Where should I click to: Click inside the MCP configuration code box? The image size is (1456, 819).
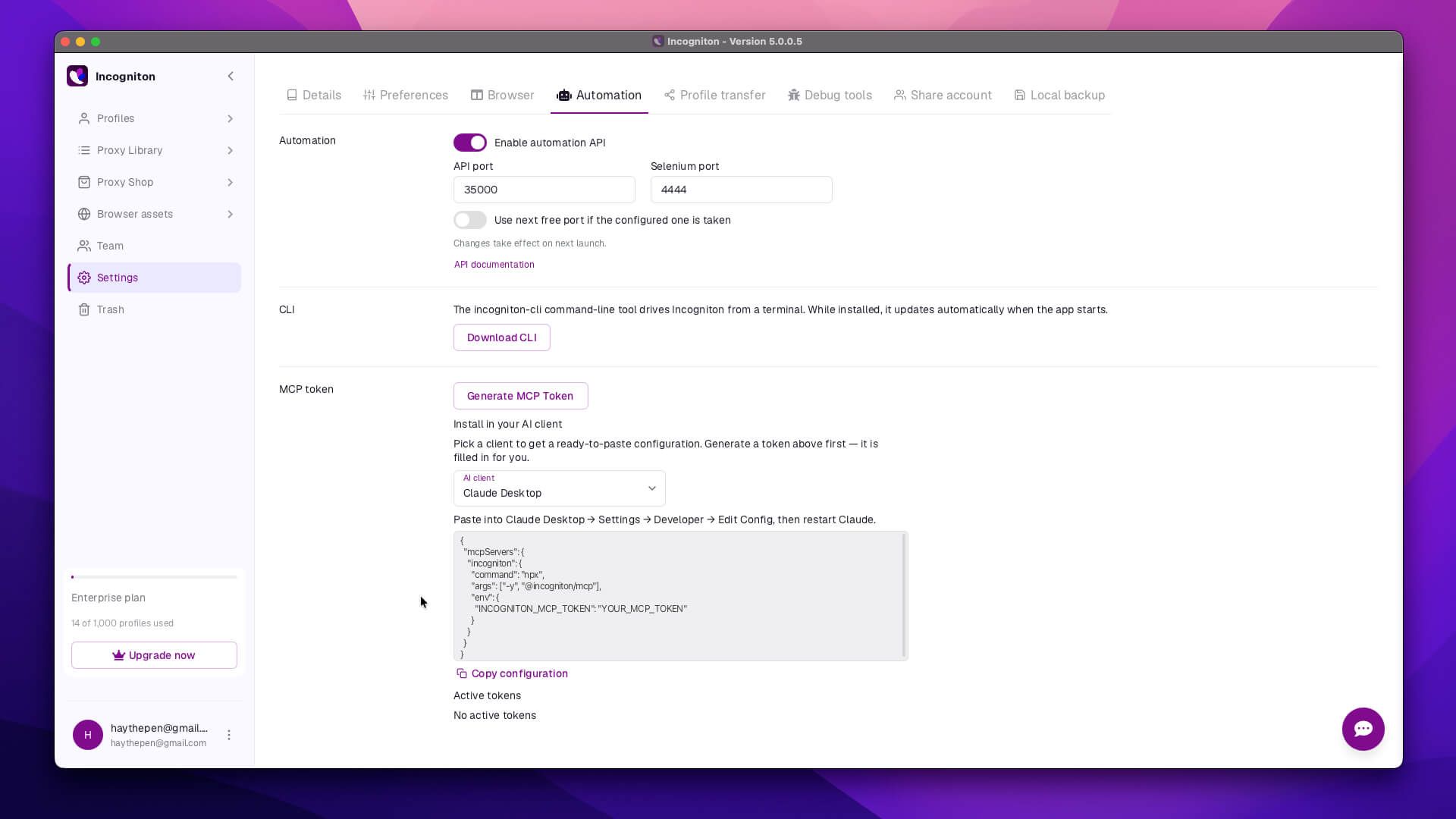[x=681, y=596]
